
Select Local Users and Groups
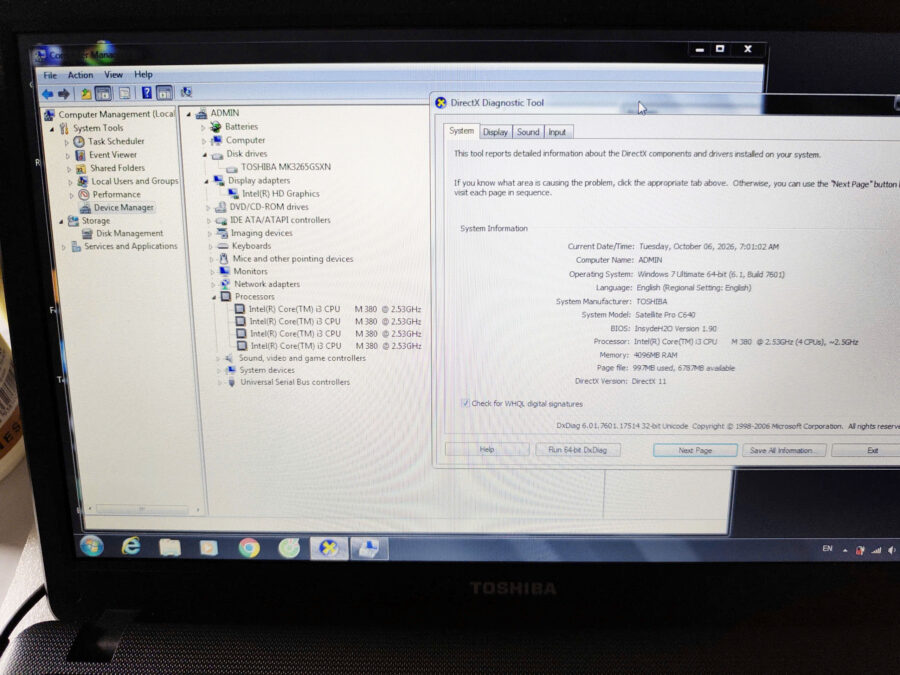point(134,181)
